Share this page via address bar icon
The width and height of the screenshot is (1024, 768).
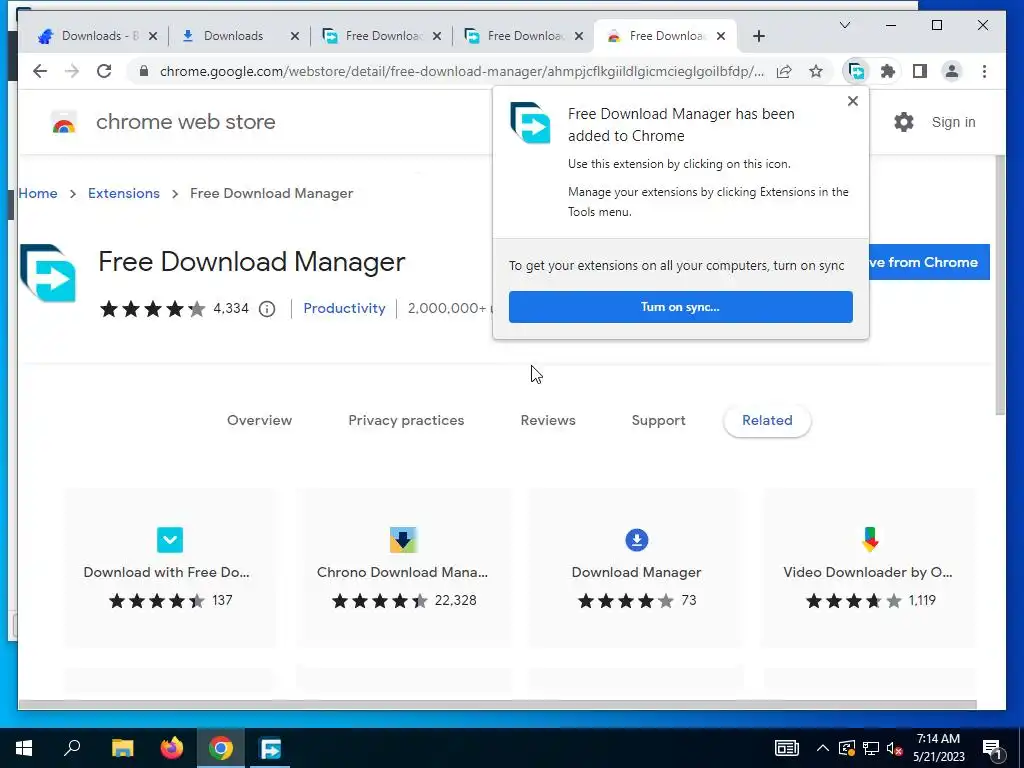pos(784,71)
